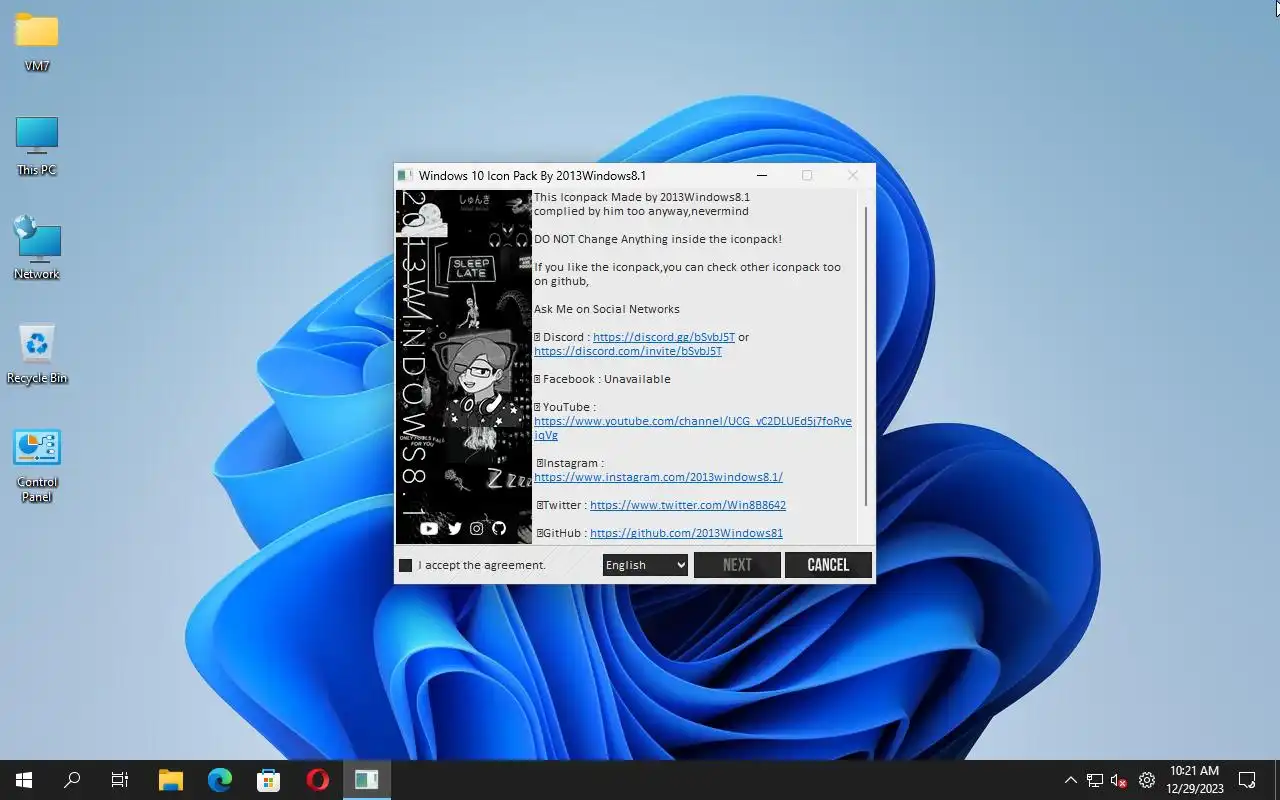Click the settings gear tray icon
The width and height of the screenshot is (1280, 800).
(1147, 780)
